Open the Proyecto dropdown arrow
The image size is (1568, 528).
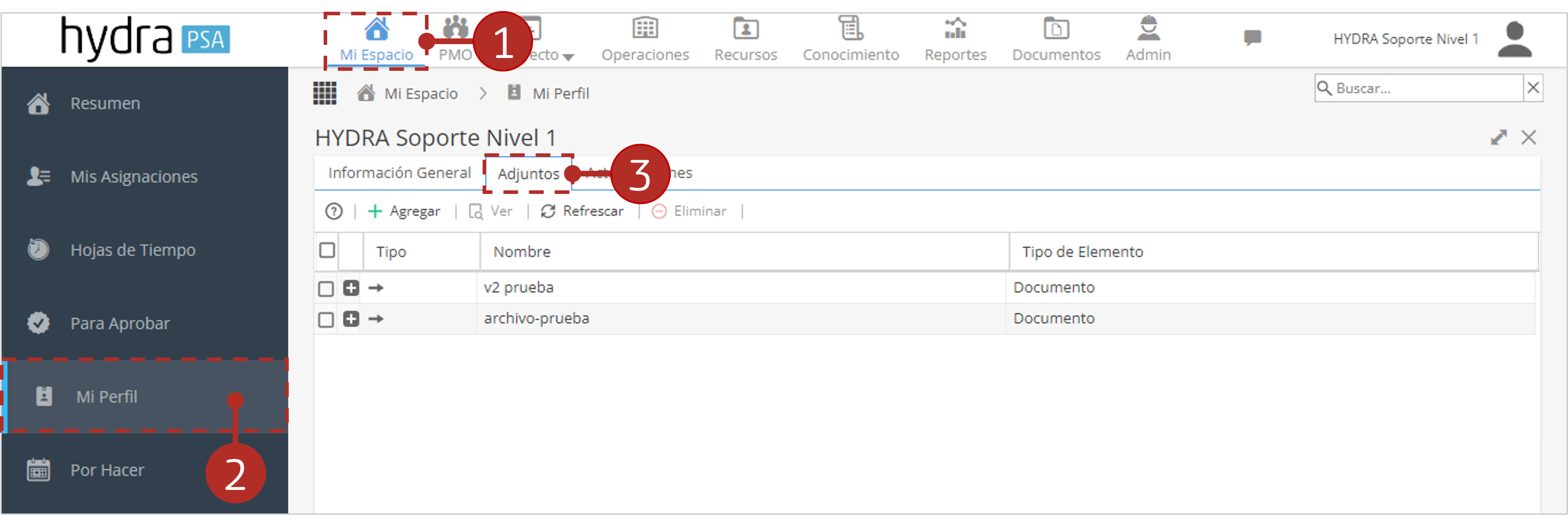[568, 57]
